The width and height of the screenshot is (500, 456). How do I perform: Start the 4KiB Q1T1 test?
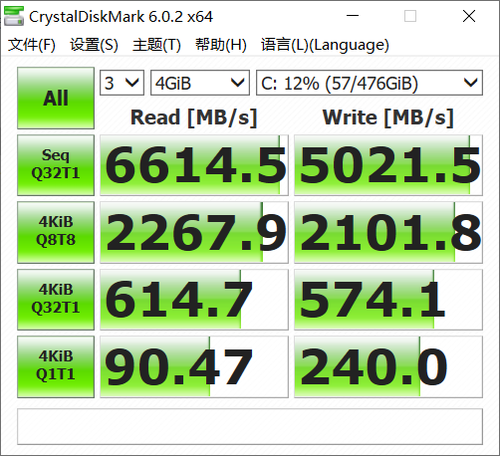[x=56, y=366]
